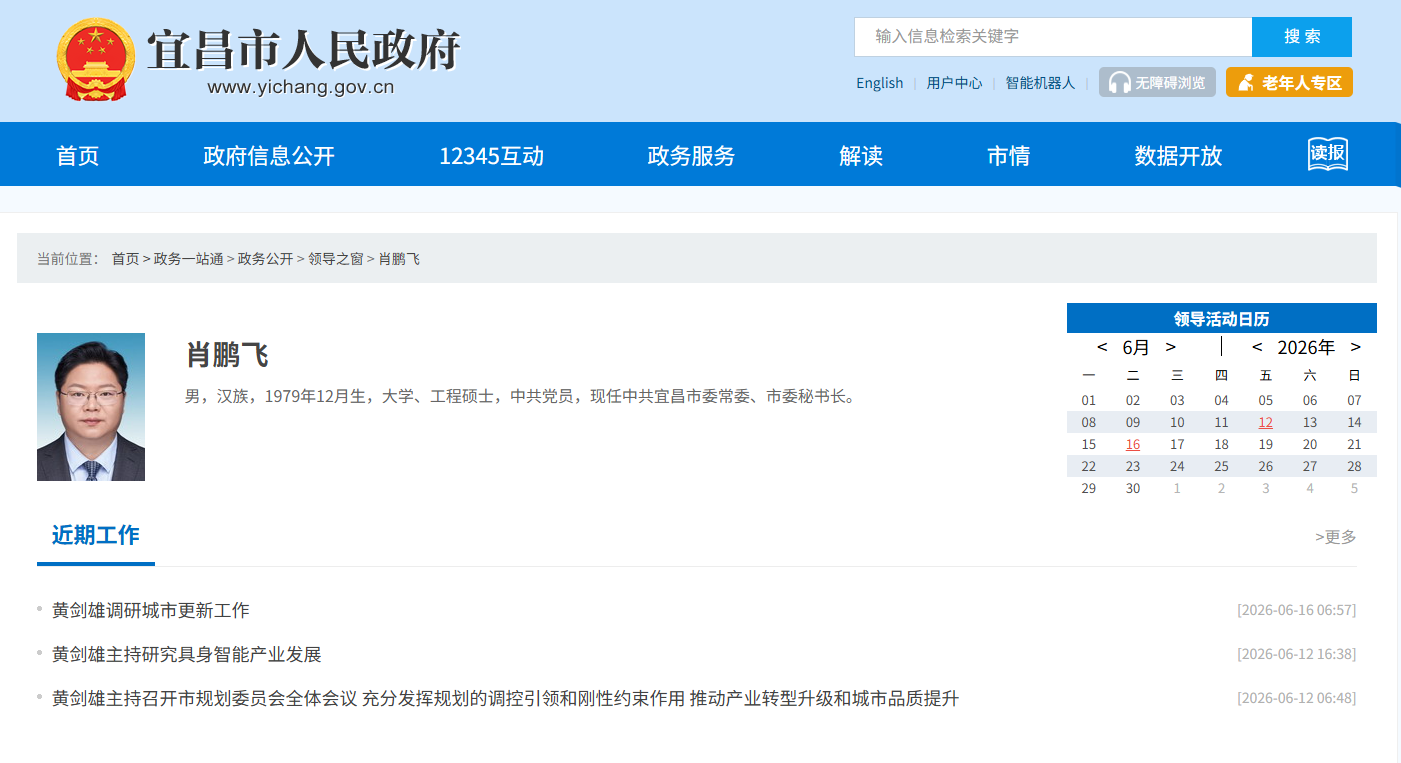1401x763 pixels.
Task: Select calendar date 12 highlighted in red
Action: [x=1265, y=422]
